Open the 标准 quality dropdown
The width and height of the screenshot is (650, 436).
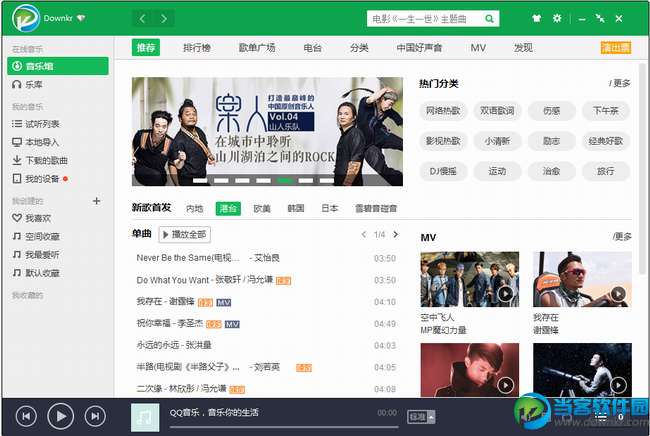coord(421,417)
